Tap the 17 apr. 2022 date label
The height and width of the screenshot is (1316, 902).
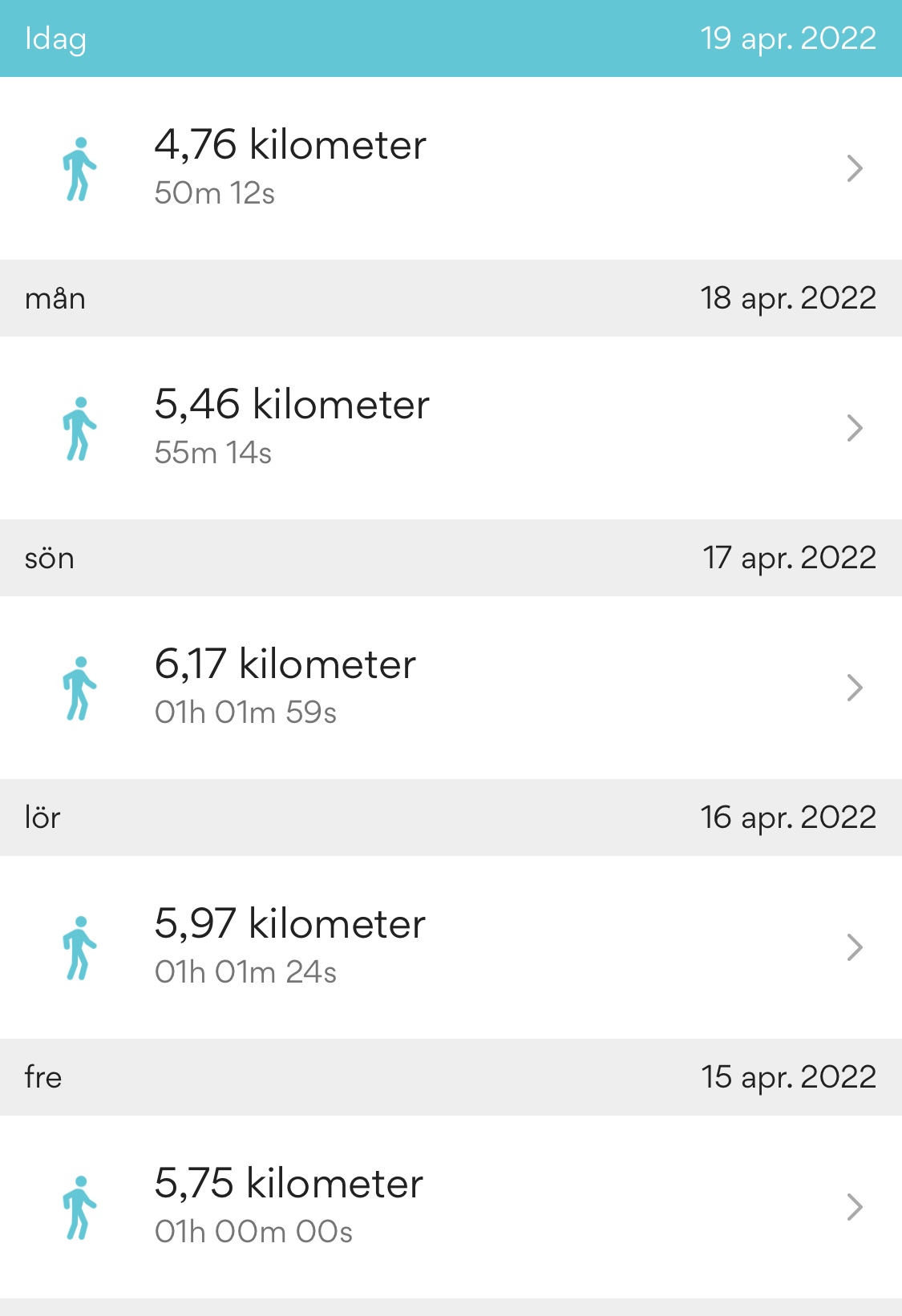789,558
